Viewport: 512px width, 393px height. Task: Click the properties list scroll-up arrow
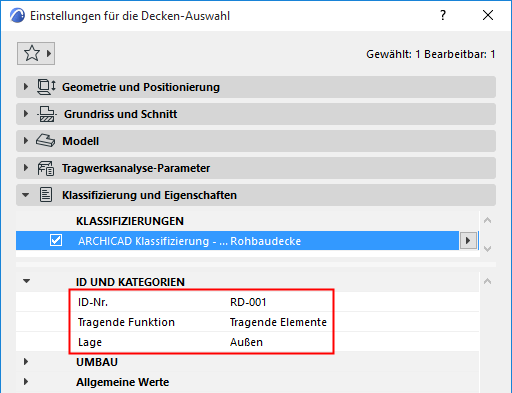pyautogui.click(x=487, y=281)
